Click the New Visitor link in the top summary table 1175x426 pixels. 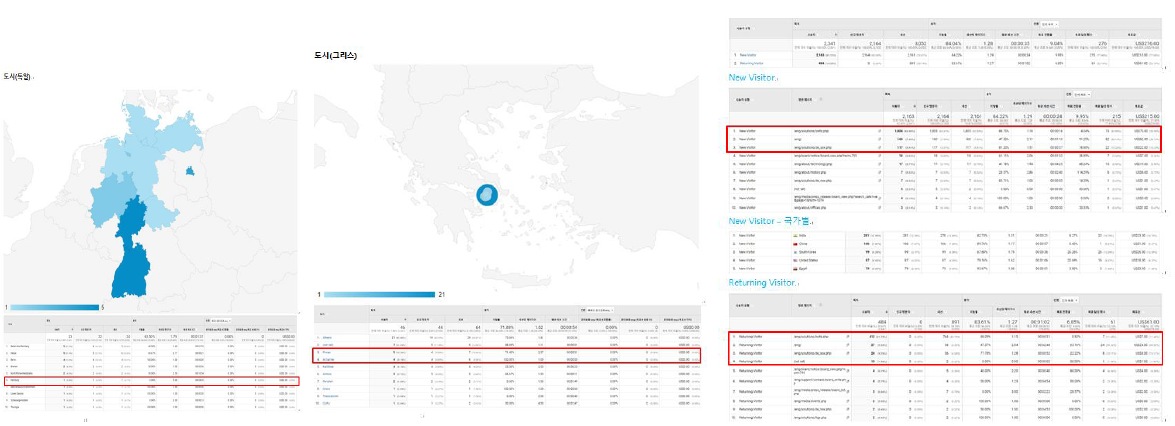[x=748, y=55]
